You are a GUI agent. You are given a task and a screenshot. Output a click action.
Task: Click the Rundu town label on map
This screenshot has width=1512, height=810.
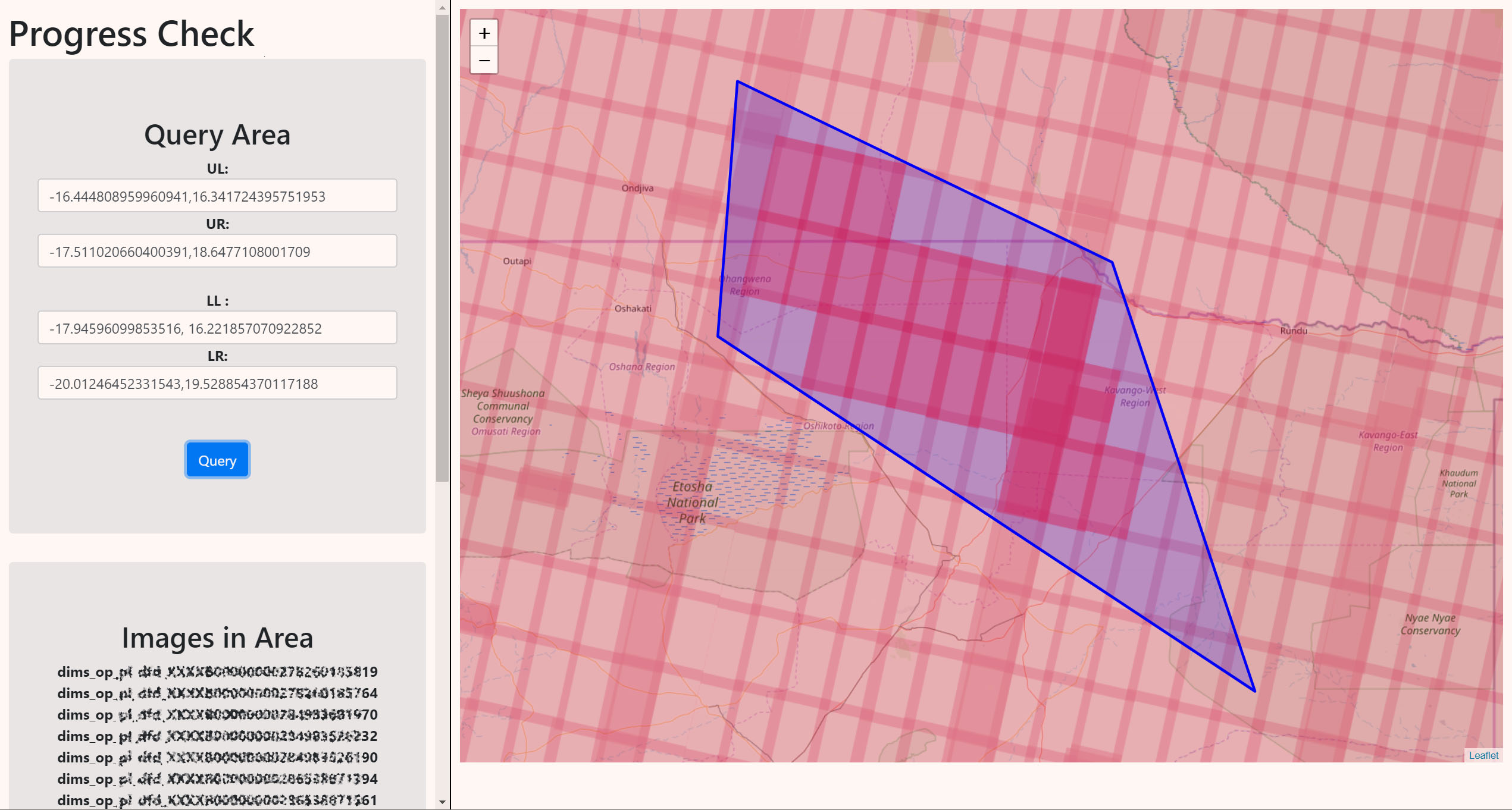coord(1293,331)
